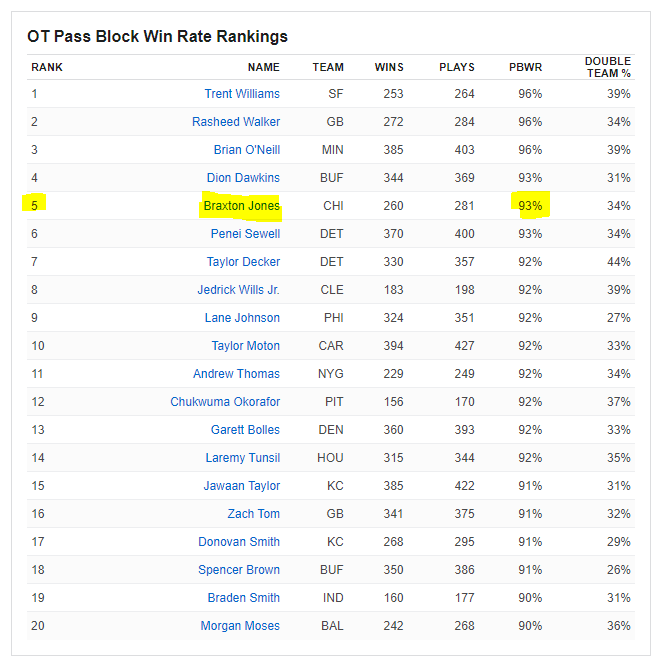
Task: Click the Taylor Moton link
Action: click(x=245, y=346)
